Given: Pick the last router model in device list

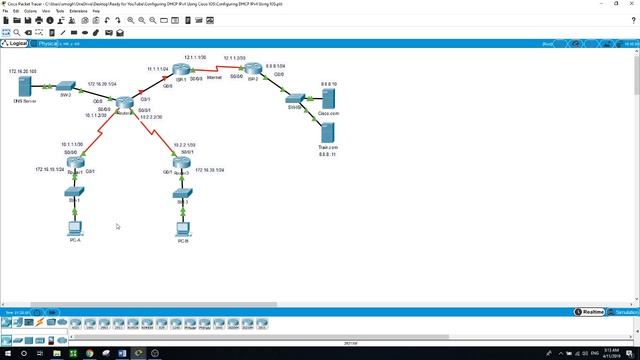Looking at the screenshot, I should click(x=262, y=324).
